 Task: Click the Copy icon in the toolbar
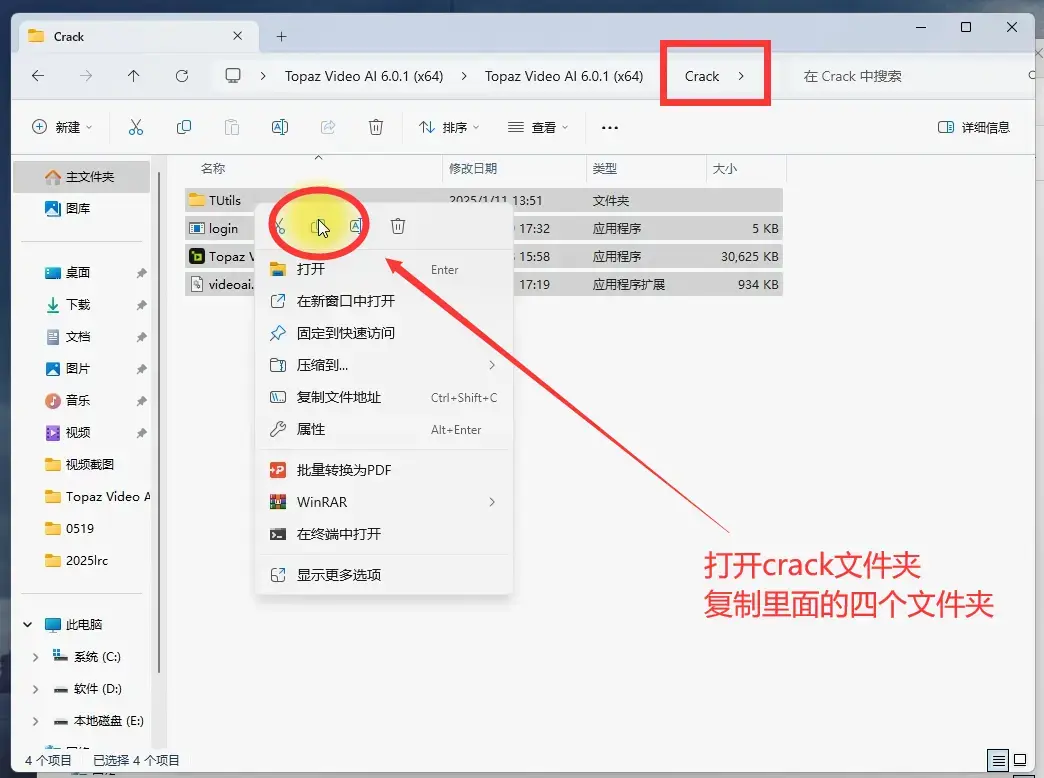coord(184,127)
